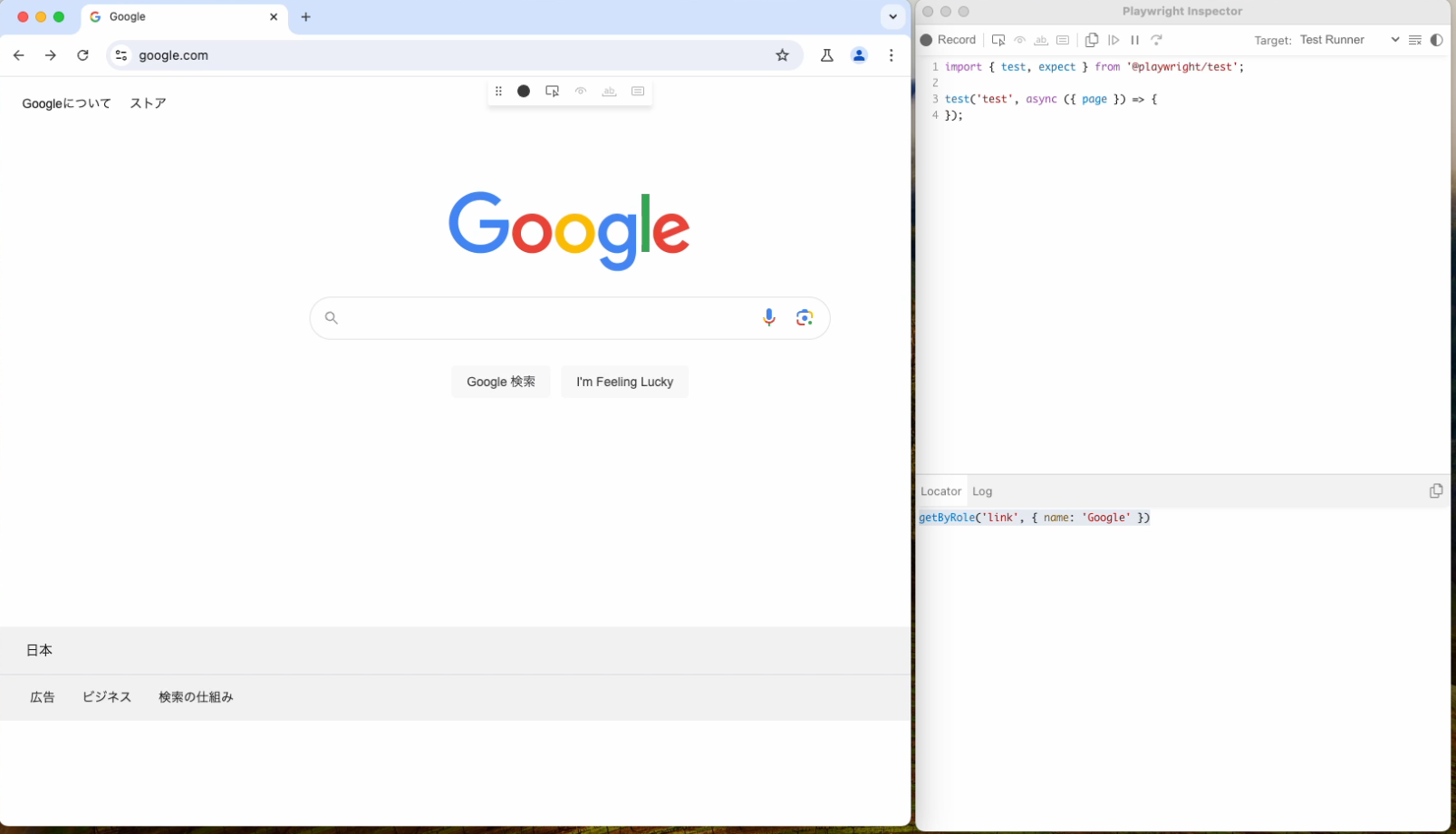
Task: Toggle the record circle in overlay toolbar
Action: (x=524, y=91)
